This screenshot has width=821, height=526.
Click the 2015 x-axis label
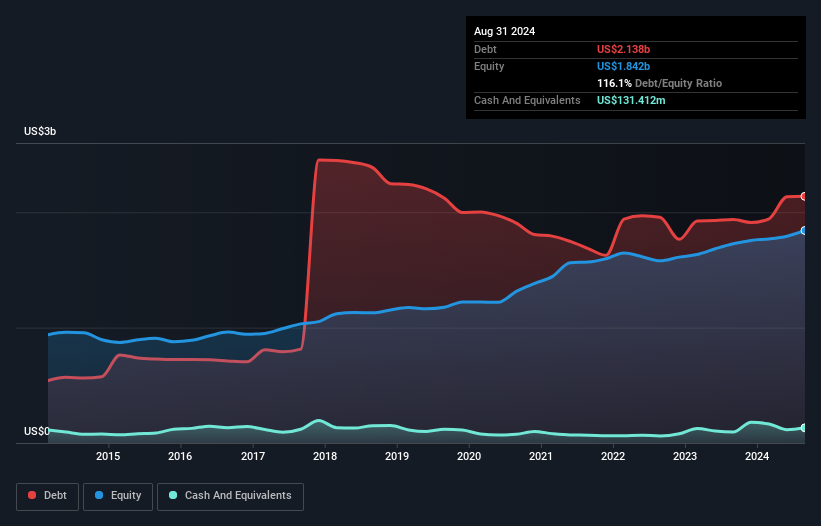click(108, 456)
